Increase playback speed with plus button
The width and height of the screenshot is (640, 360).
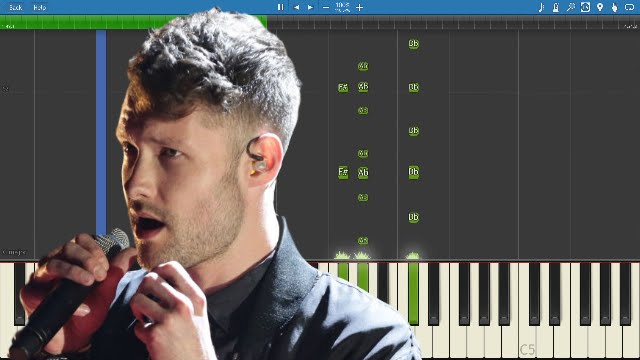(x=359, y=7)
